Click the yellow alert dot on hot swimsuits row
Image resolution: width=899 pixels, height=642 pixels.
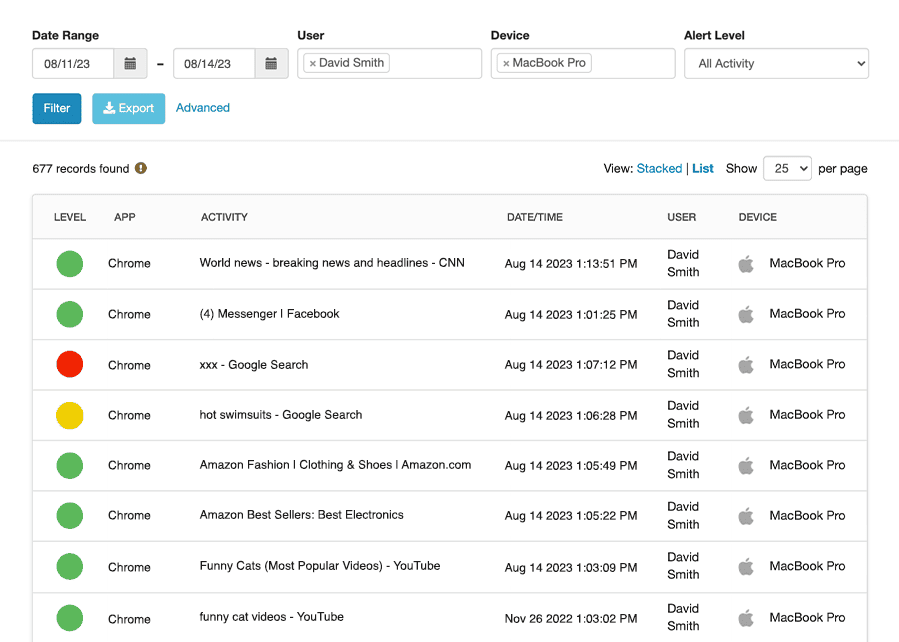69,414
